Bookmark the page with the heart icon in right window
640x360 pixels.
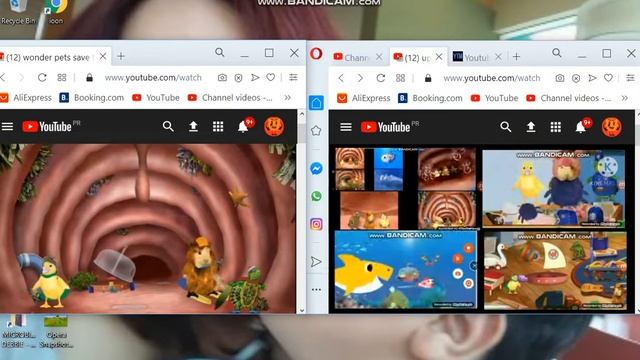609,78
